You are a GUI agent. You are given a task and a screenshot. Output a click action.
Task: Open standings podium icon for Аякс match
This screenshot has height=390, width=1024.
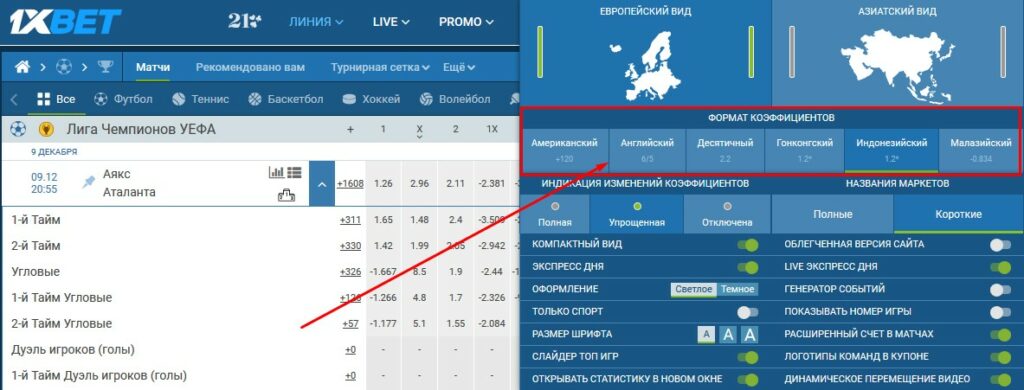click(x=286, y=194)
